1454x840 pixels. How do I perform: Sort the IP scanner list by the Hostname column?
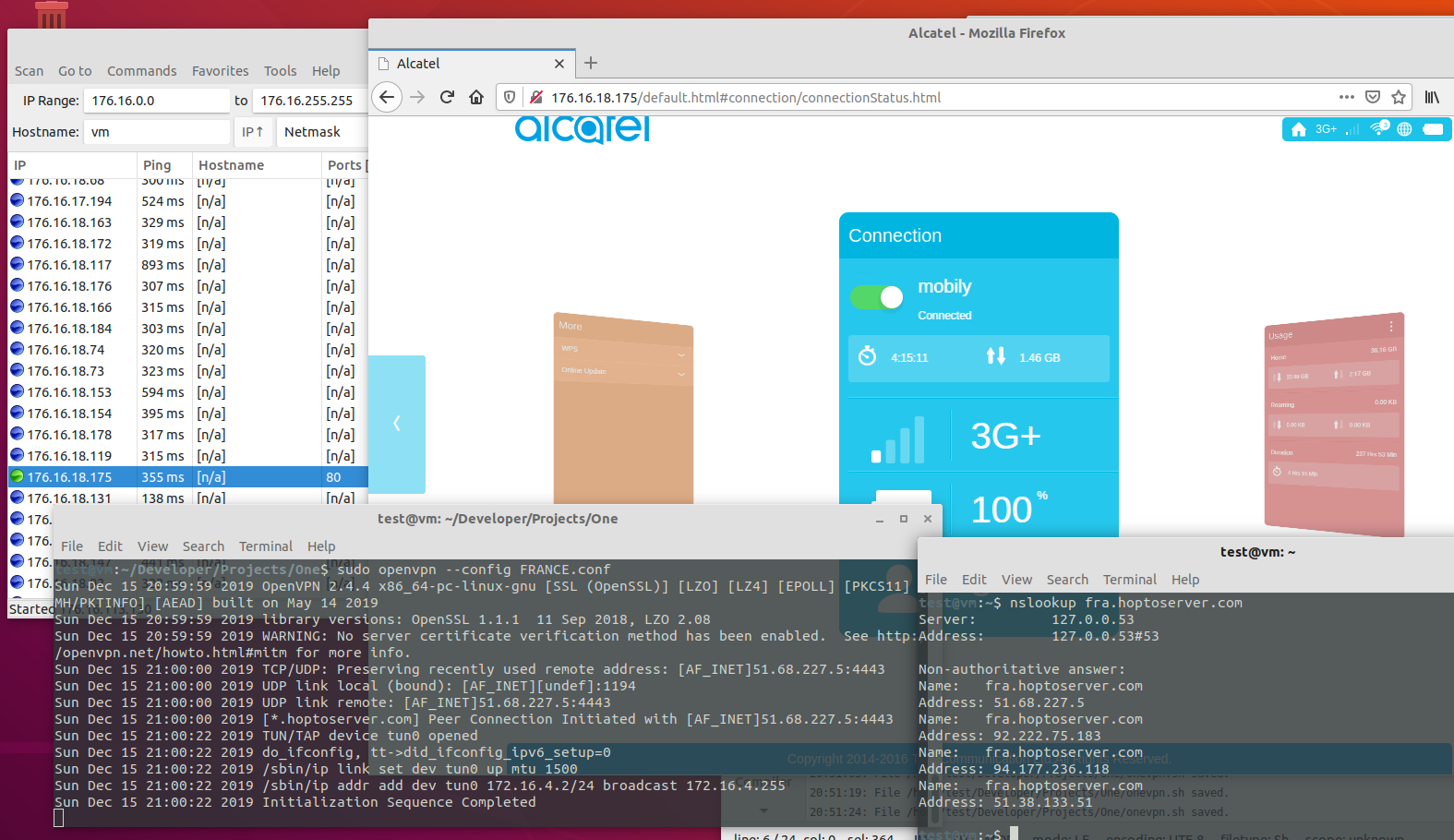257,165
